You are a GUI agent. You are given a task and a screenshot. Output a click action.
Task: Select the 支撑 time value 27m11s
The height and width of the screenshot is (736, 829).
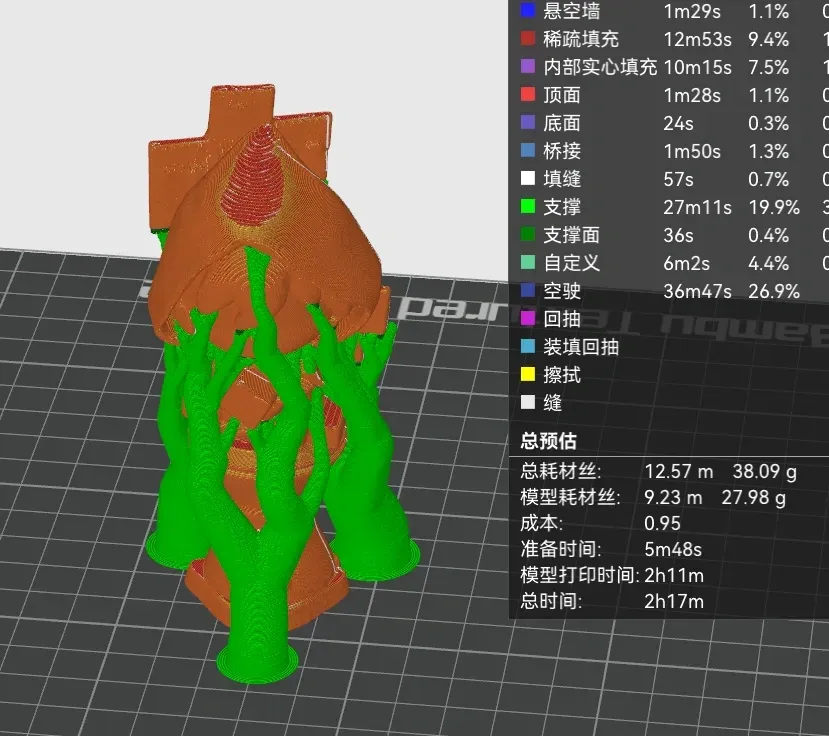pyautogui.click(x=697, y=207)
